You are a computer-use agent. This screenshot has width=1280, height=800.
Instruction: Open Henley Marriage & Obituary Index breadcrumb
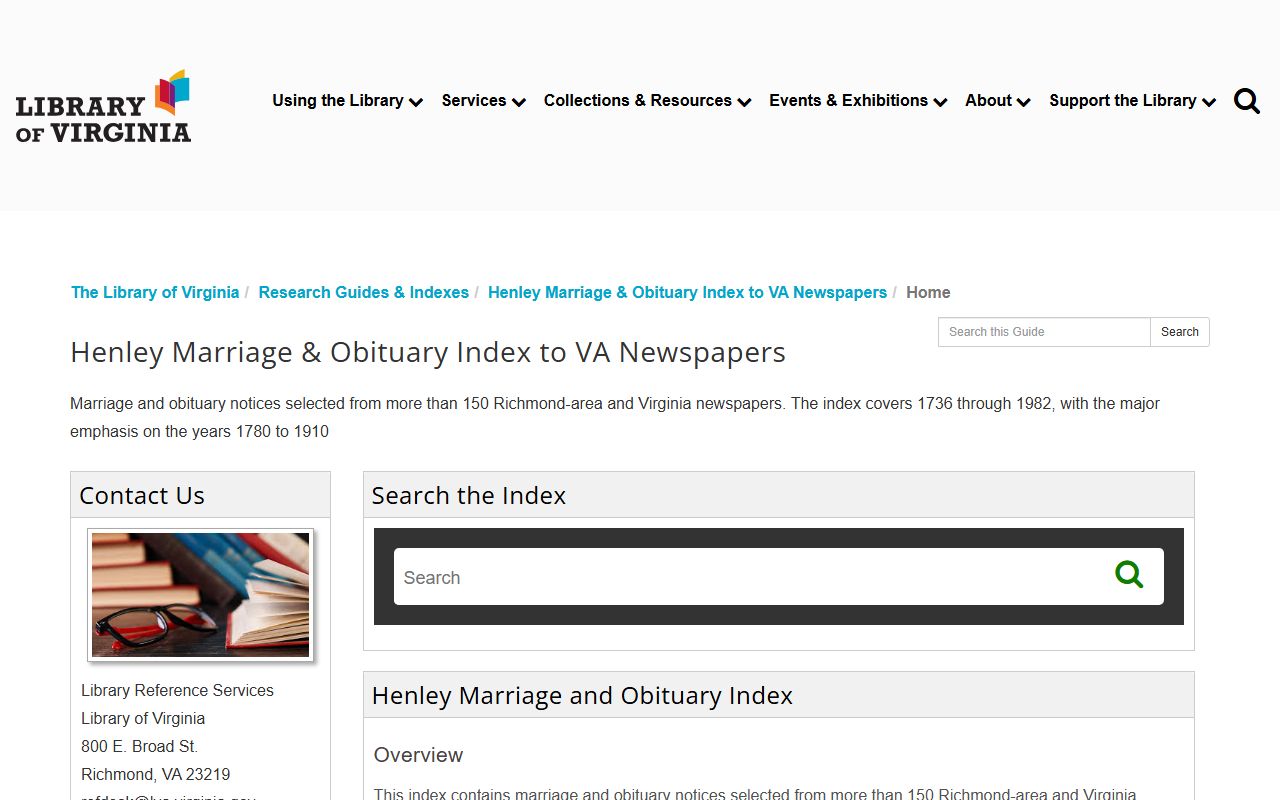coord(687,292)
